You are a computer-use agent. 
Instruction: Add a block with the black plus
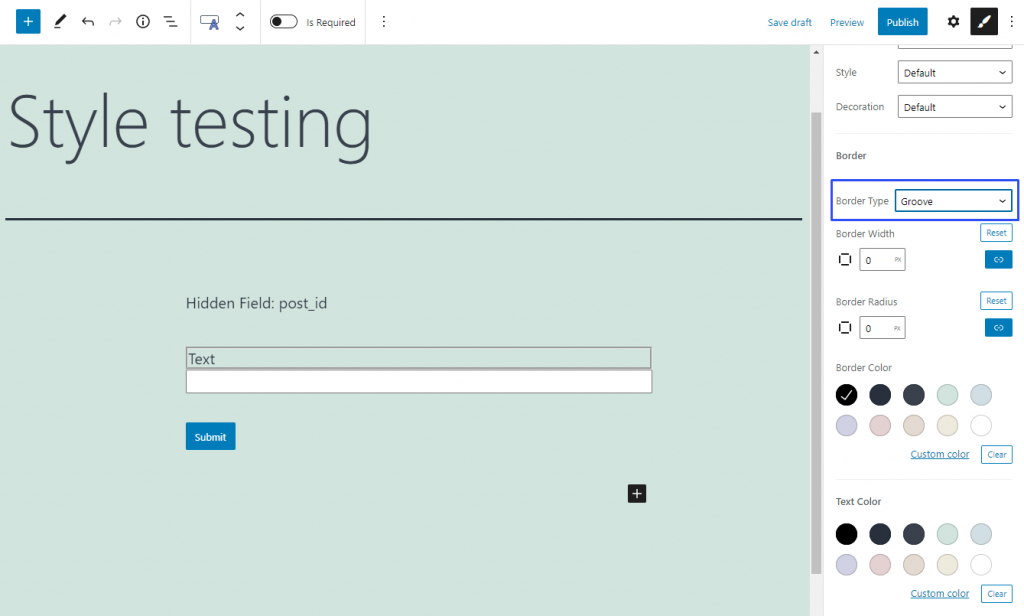(637, 493)
